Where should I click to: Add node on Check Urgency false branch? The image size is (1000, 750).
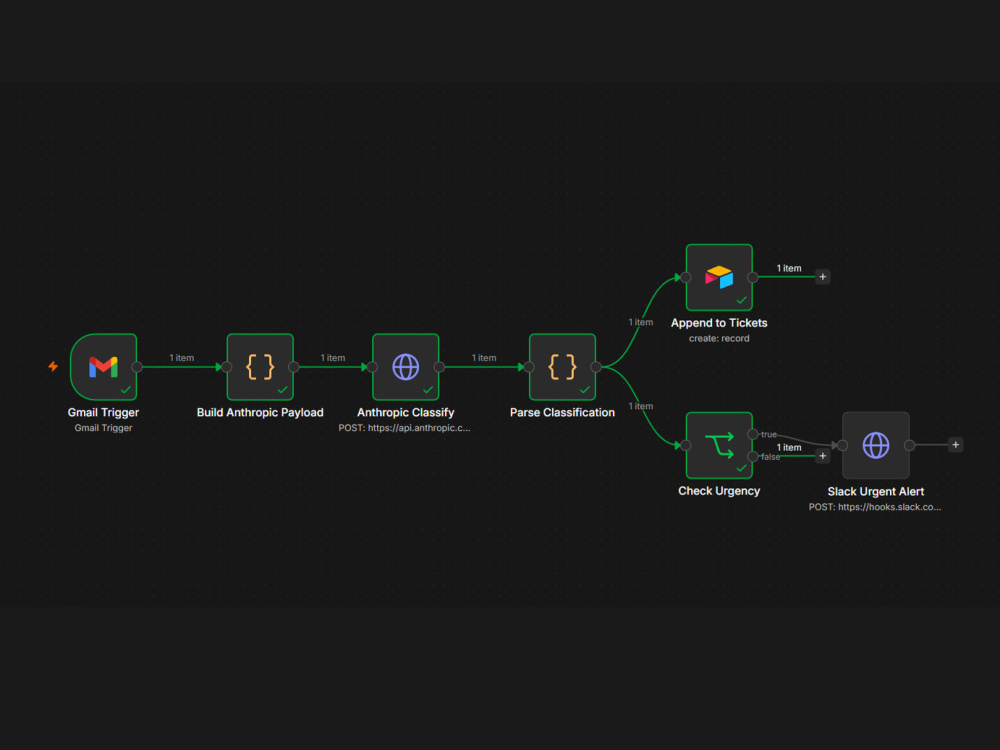pyautogui.click(x=823, y=456)
